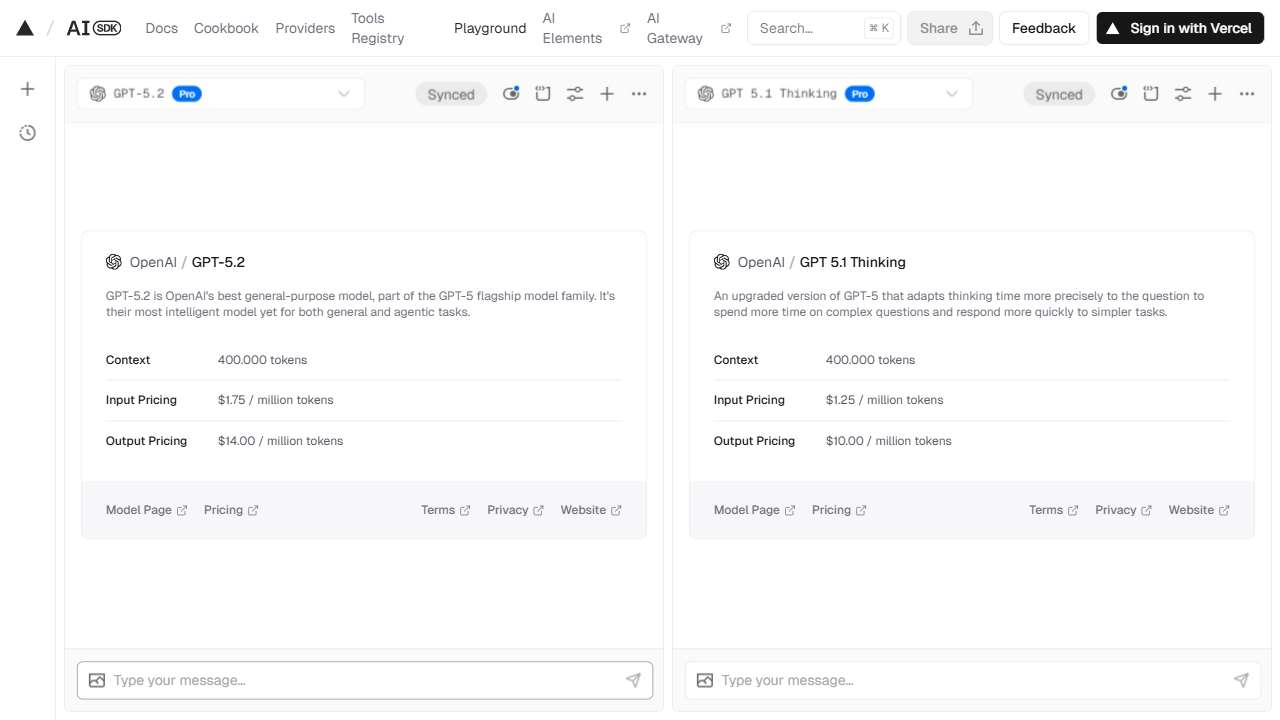Open more options ellipsis in GPT 5.1 Thinking panel
Image resolution: width=1280 pixels, height=720 pixels.
point(1247,94)
